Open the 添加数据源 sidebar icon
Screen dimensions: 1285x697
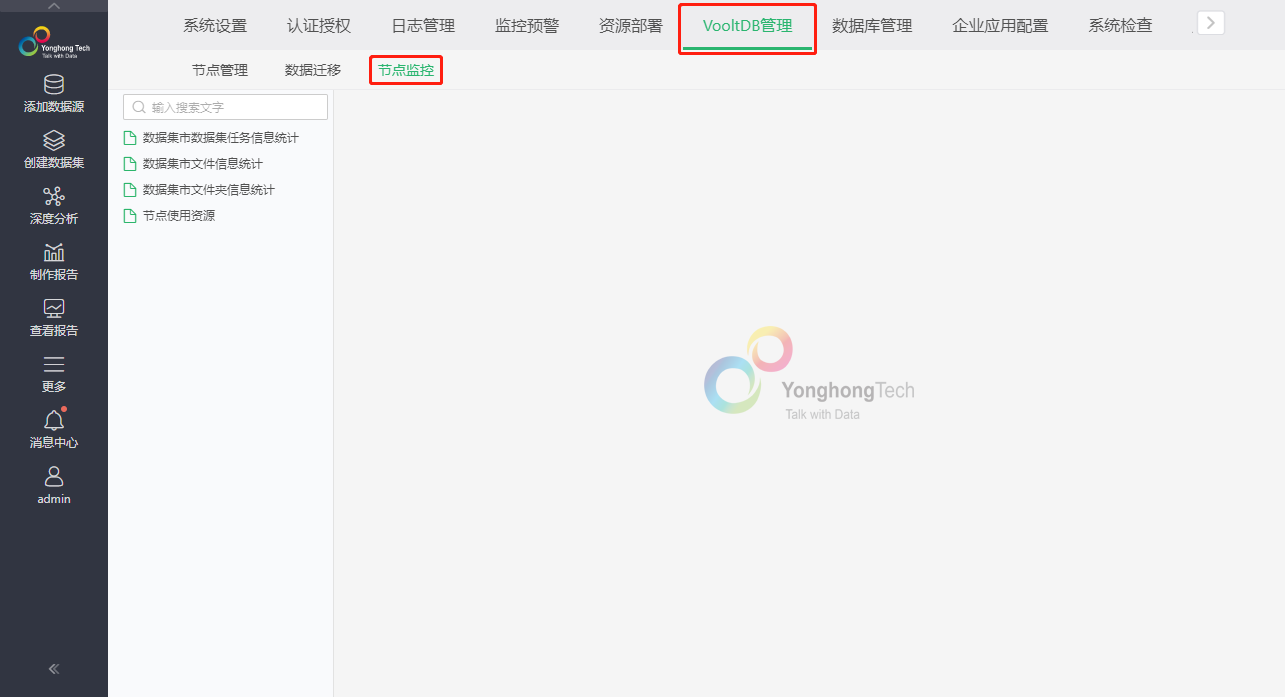54,85
